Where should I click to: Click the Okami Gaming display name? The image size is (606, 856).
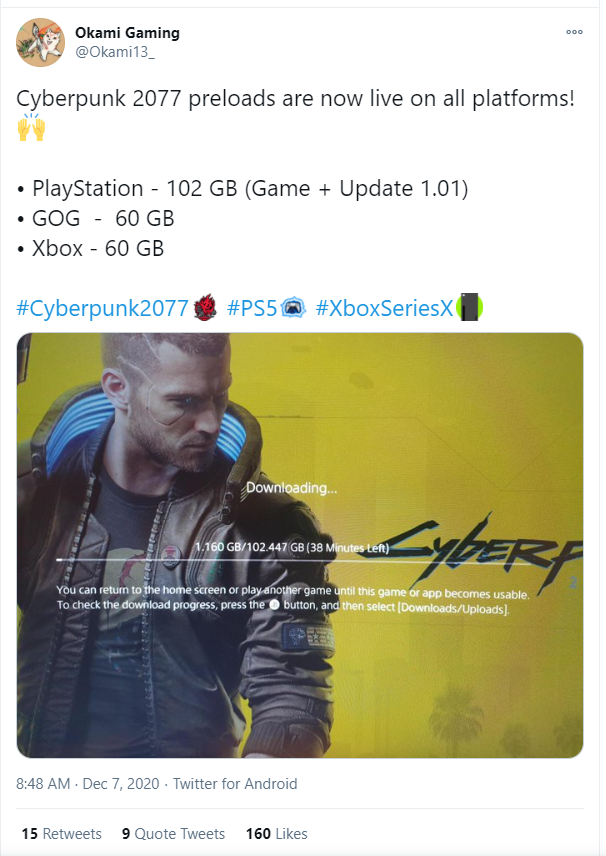point(127,33)
